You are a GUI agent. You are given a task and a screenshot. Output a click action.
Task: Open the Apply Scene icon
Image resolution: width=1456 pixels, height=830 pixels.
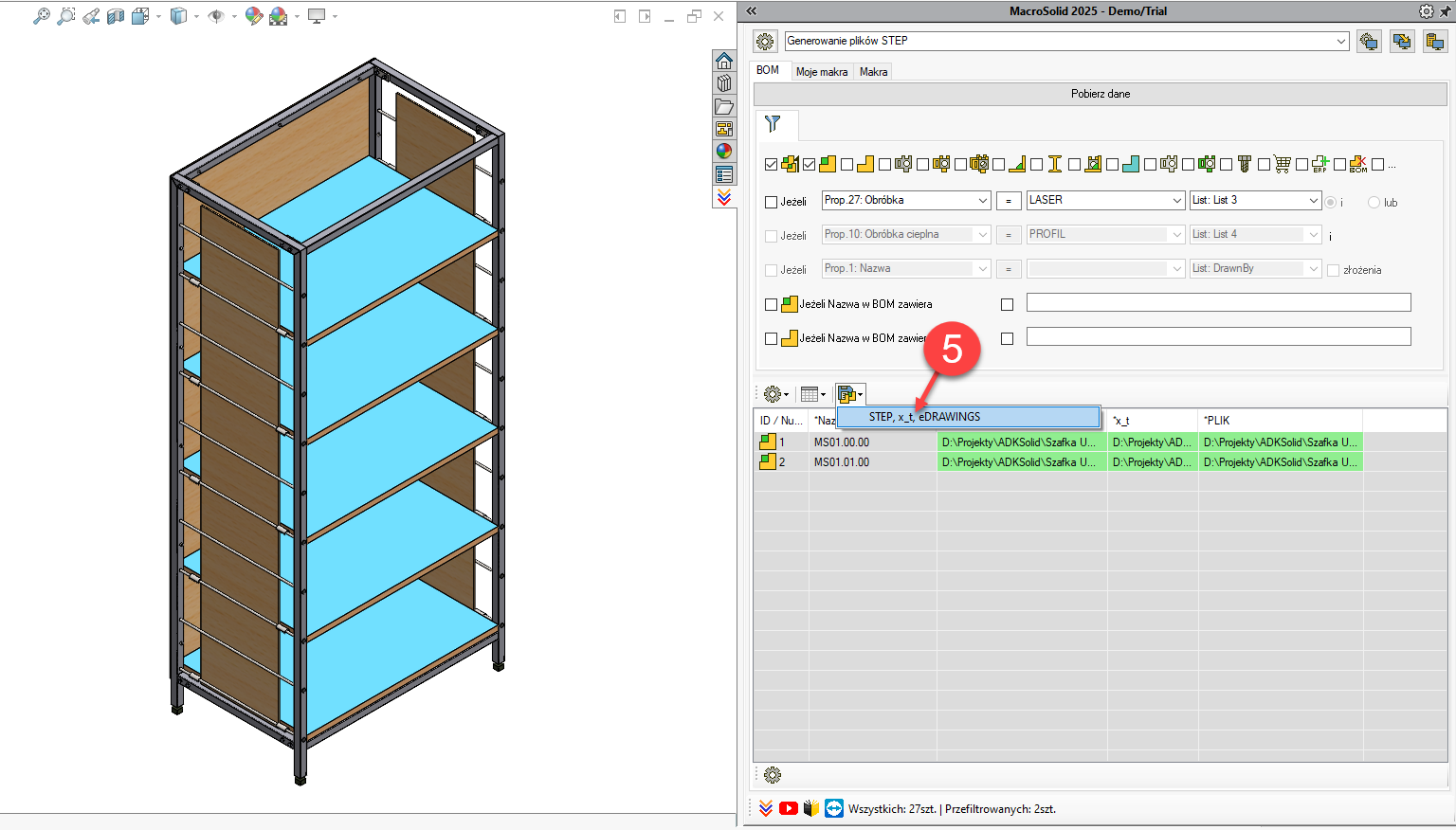pyautogui.click(x=278, y=16)
